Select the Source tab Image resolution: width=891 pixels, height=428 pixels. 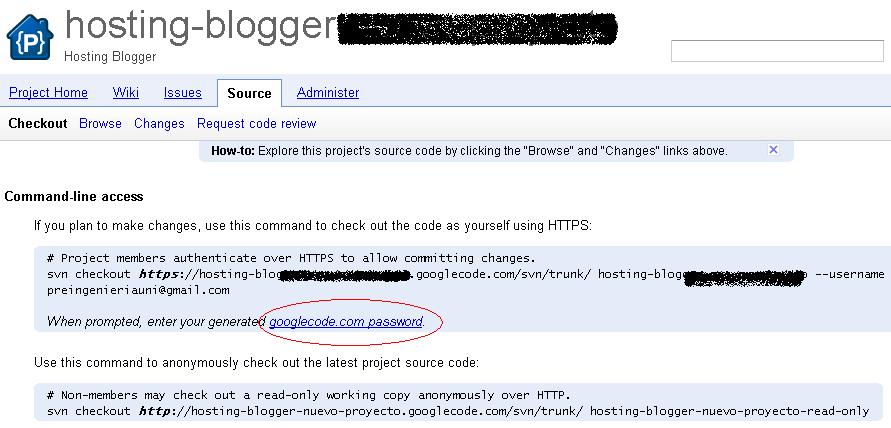click(249, 93)
